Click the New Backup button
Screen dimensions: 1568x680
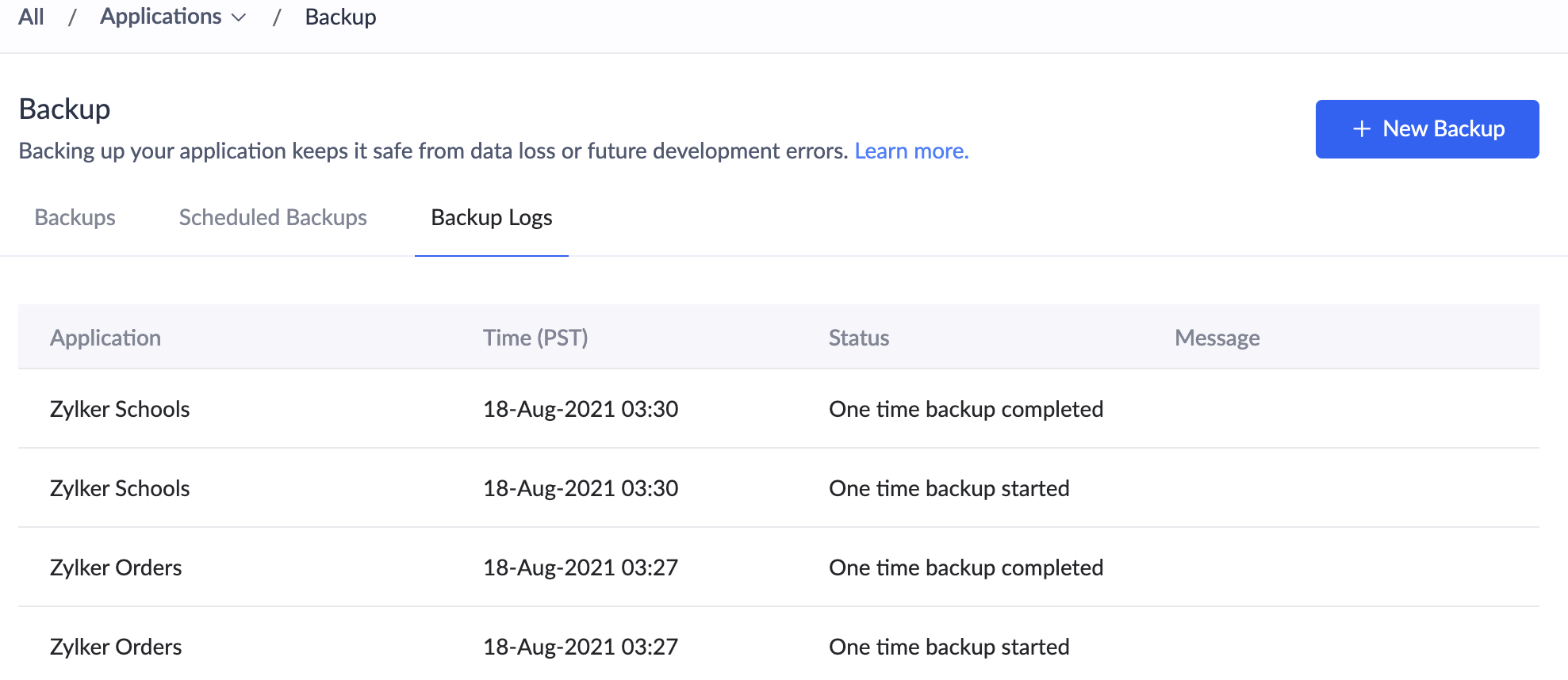pyautogui.click(x=1427, y=128)
